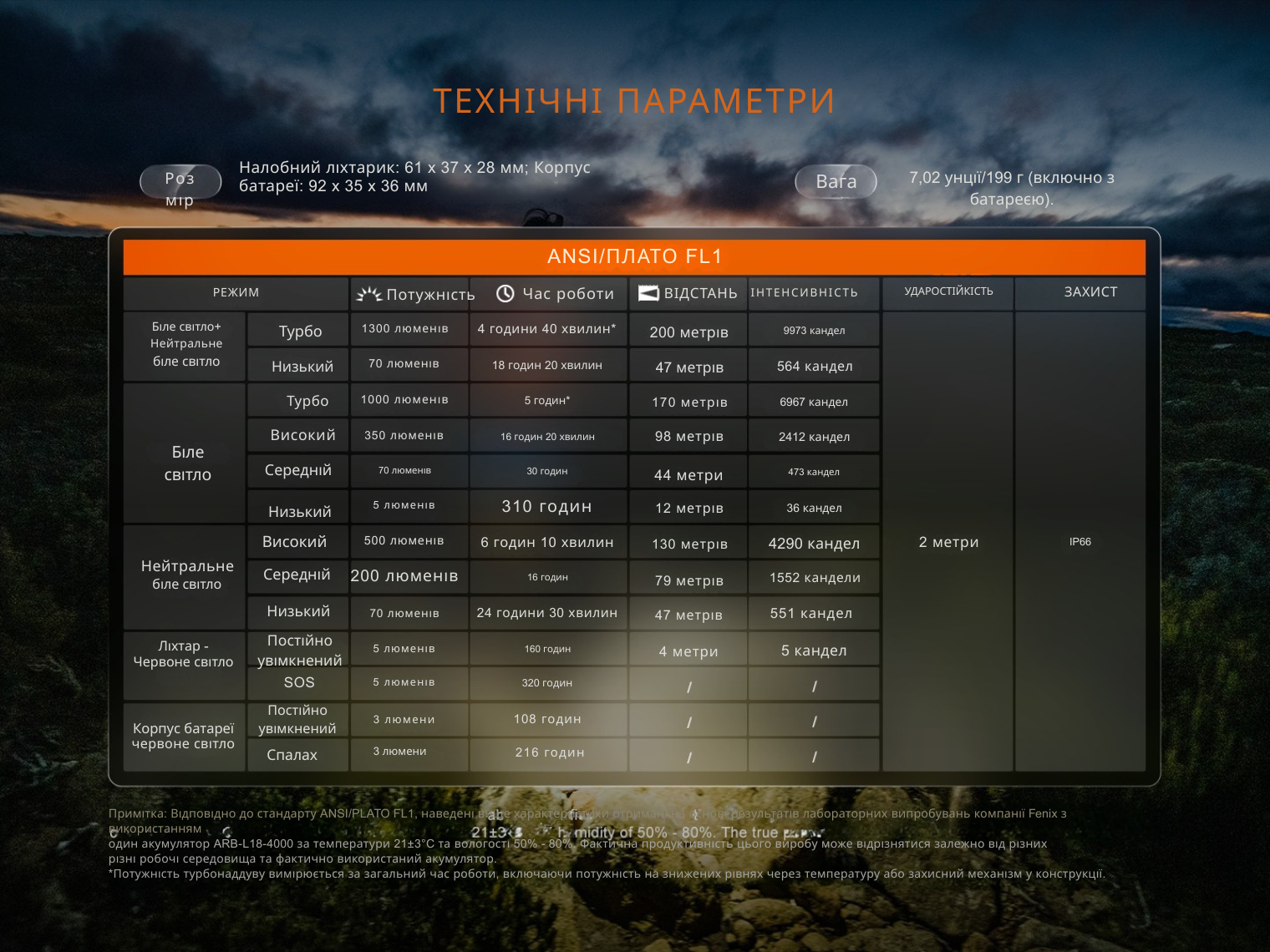Image resolution: width=1270 pixels, height=952 pixels.
Task: Click the 9973 кандел intensity cell
Action: [814, 331]
